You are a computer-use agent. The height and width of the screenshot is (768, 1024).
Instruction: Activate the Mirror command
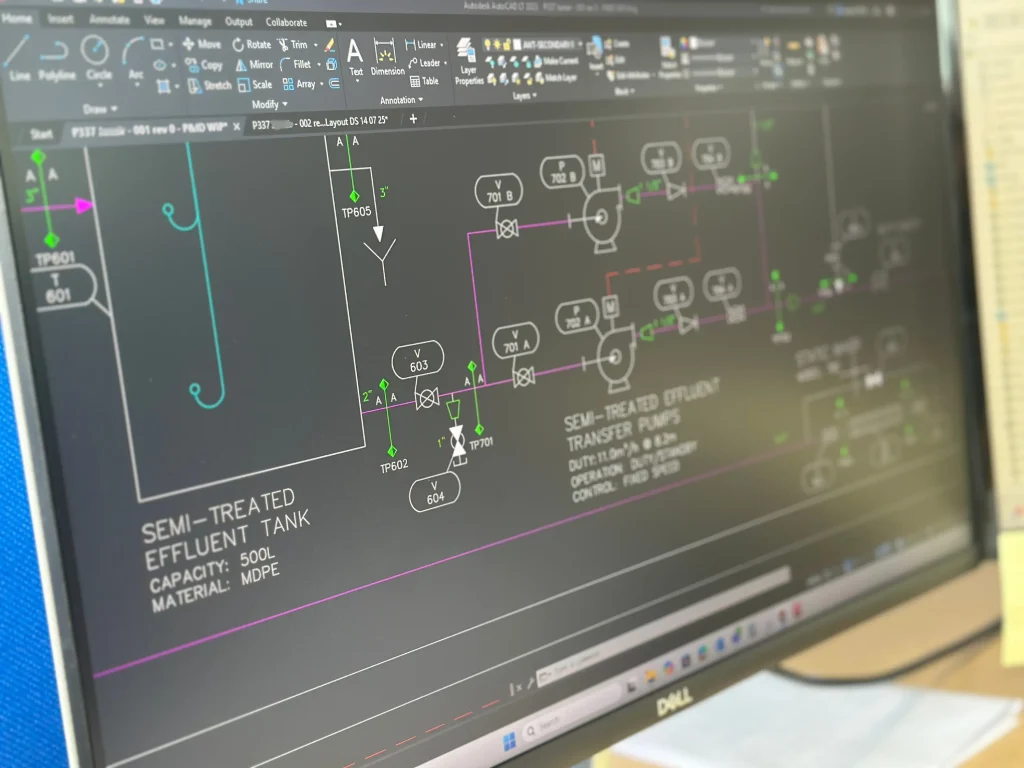(254, 65)
